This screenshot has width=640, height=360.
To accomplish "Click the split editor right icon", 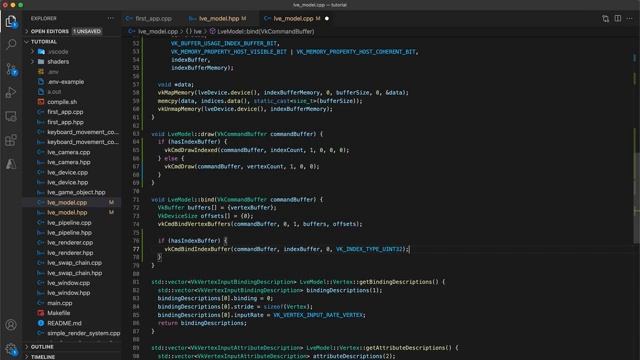I will coord(618,18).
